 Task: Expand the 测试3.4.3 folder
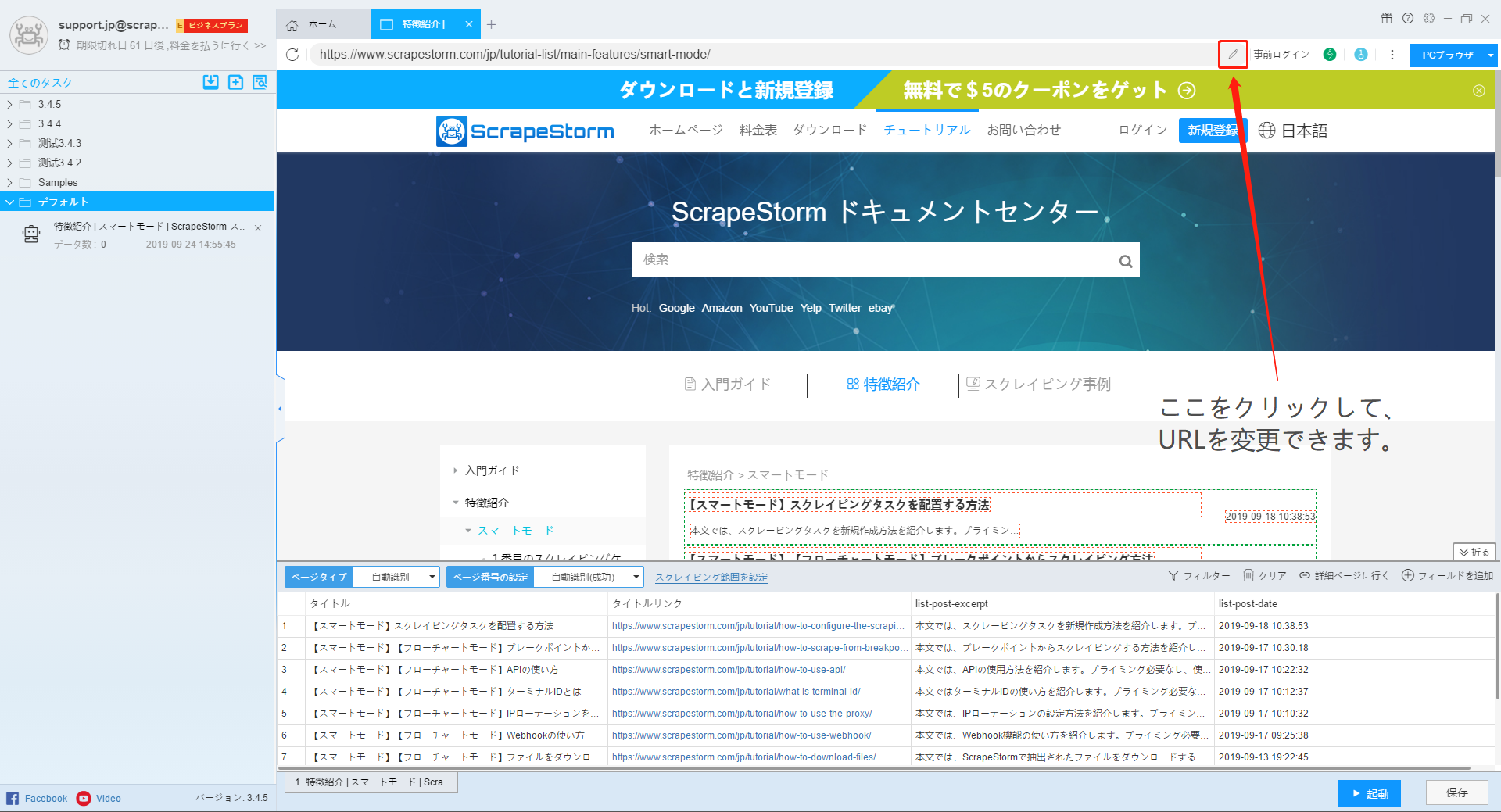click(x=9, y=143)
